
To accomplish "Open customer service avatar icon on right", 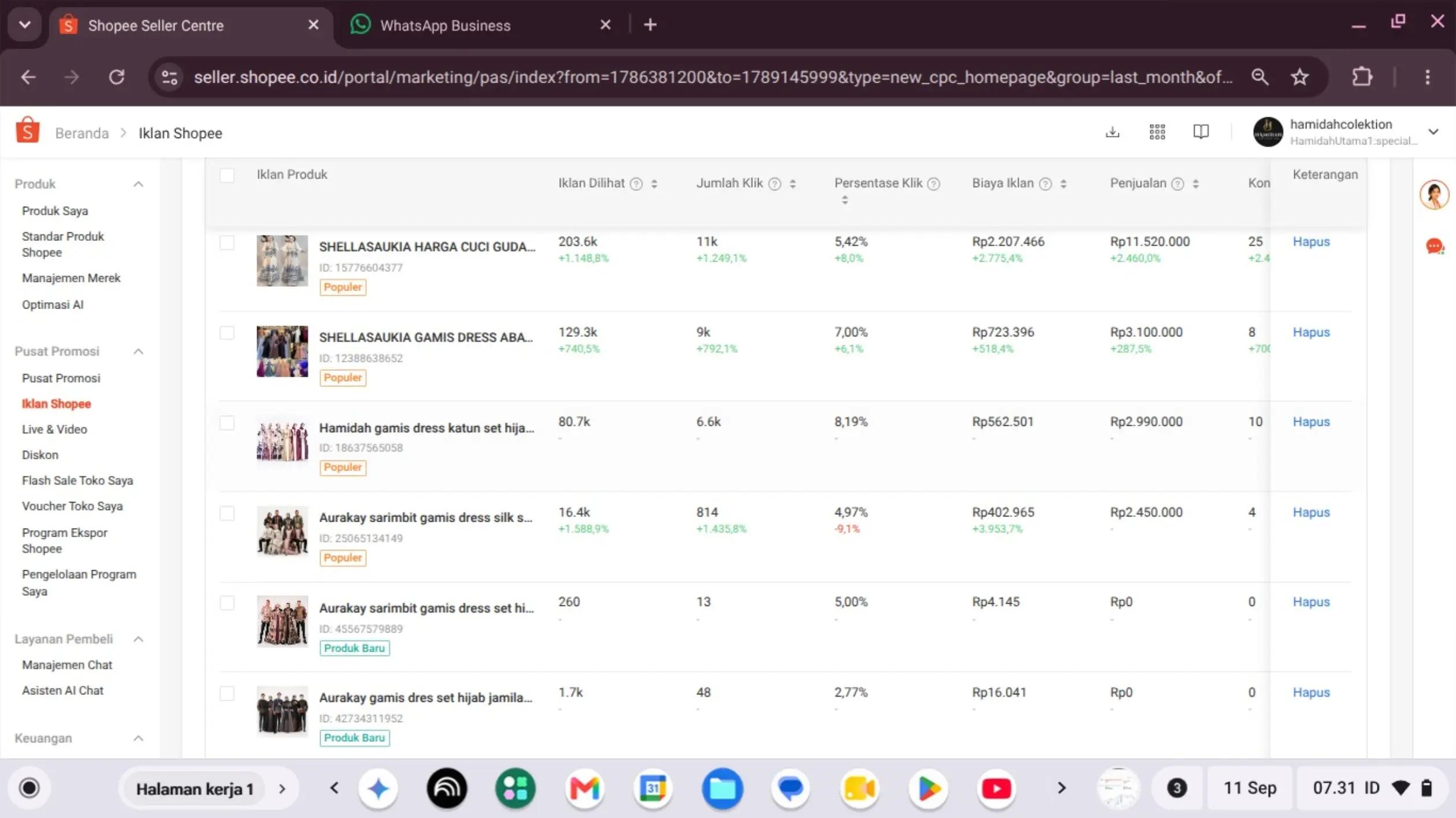I will 1434,195.
